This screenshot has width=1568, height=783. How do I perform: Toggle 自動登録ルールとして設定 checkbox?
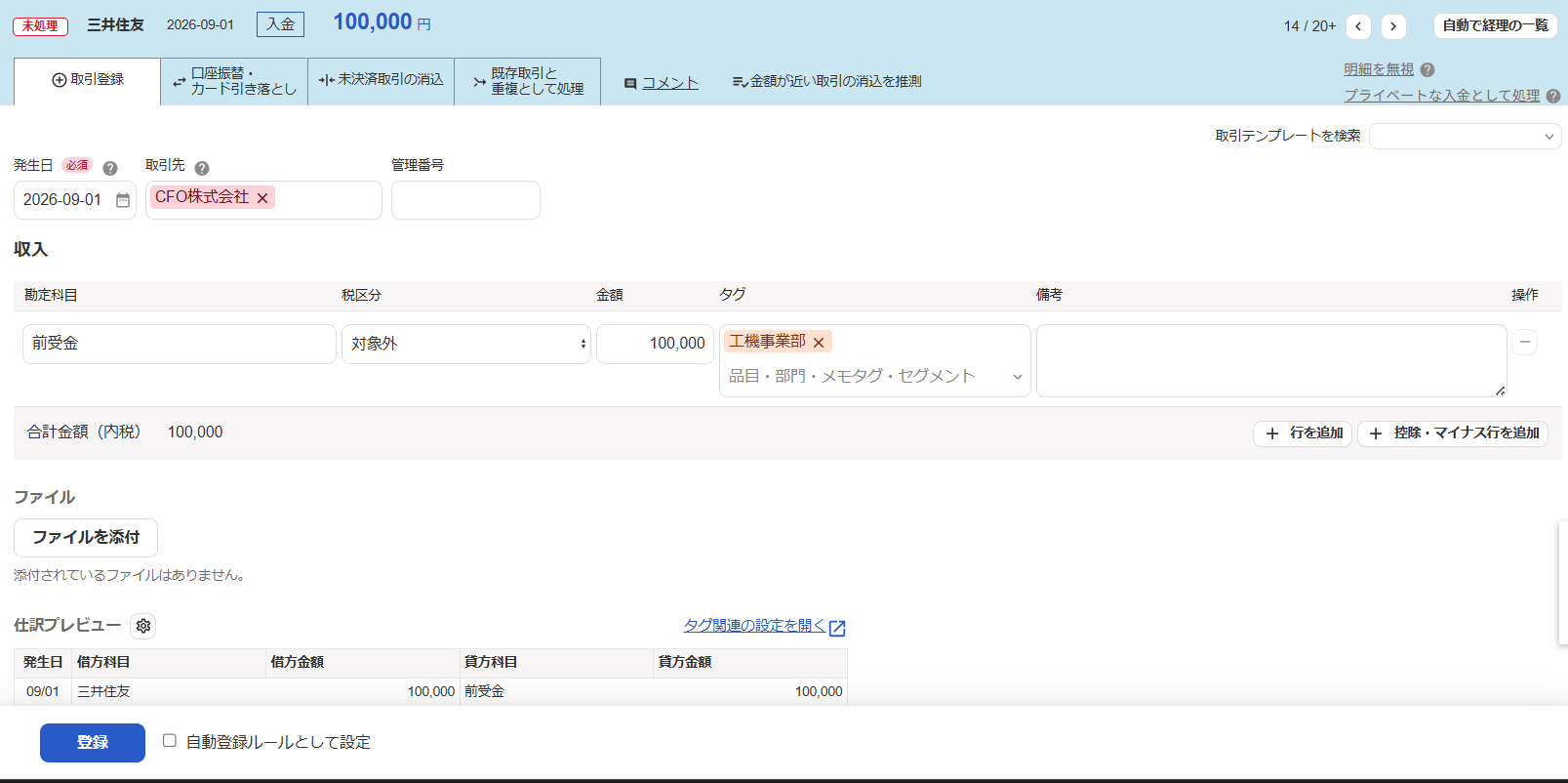(170, 741)
